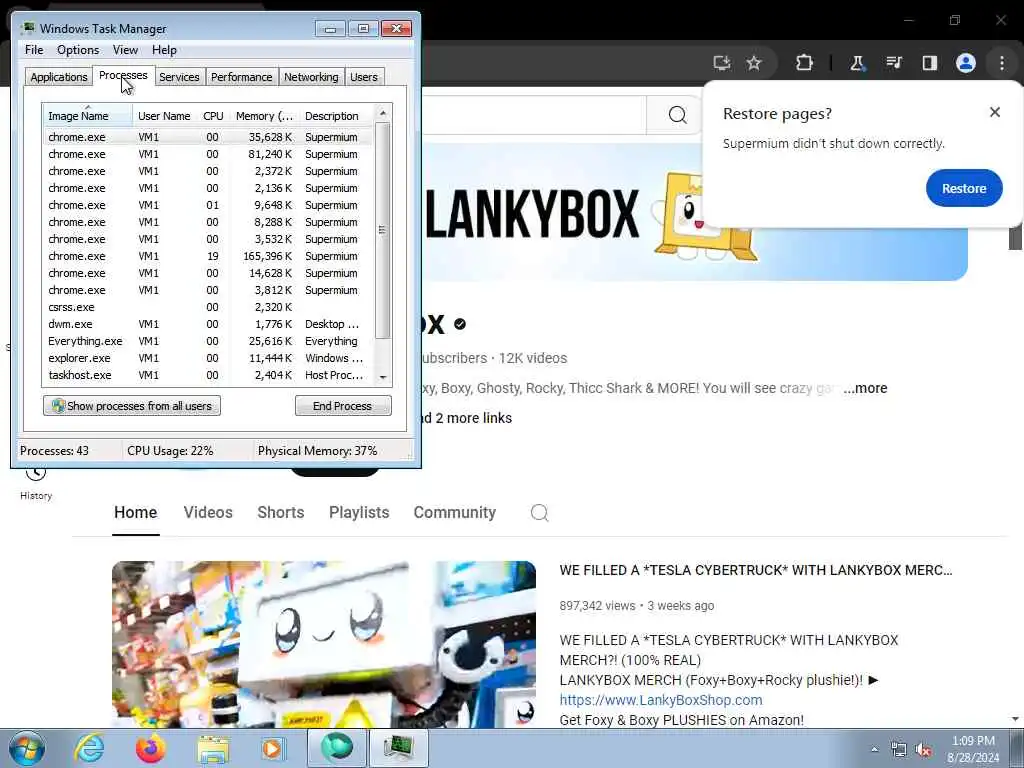Open the Chrome Labs flask icon
1024x768 pixels.
tap(857, 63)
